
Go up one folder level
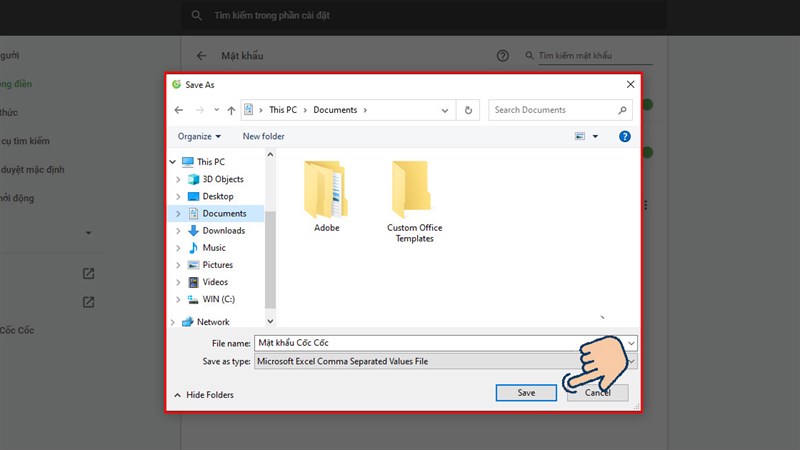point(231,110)
